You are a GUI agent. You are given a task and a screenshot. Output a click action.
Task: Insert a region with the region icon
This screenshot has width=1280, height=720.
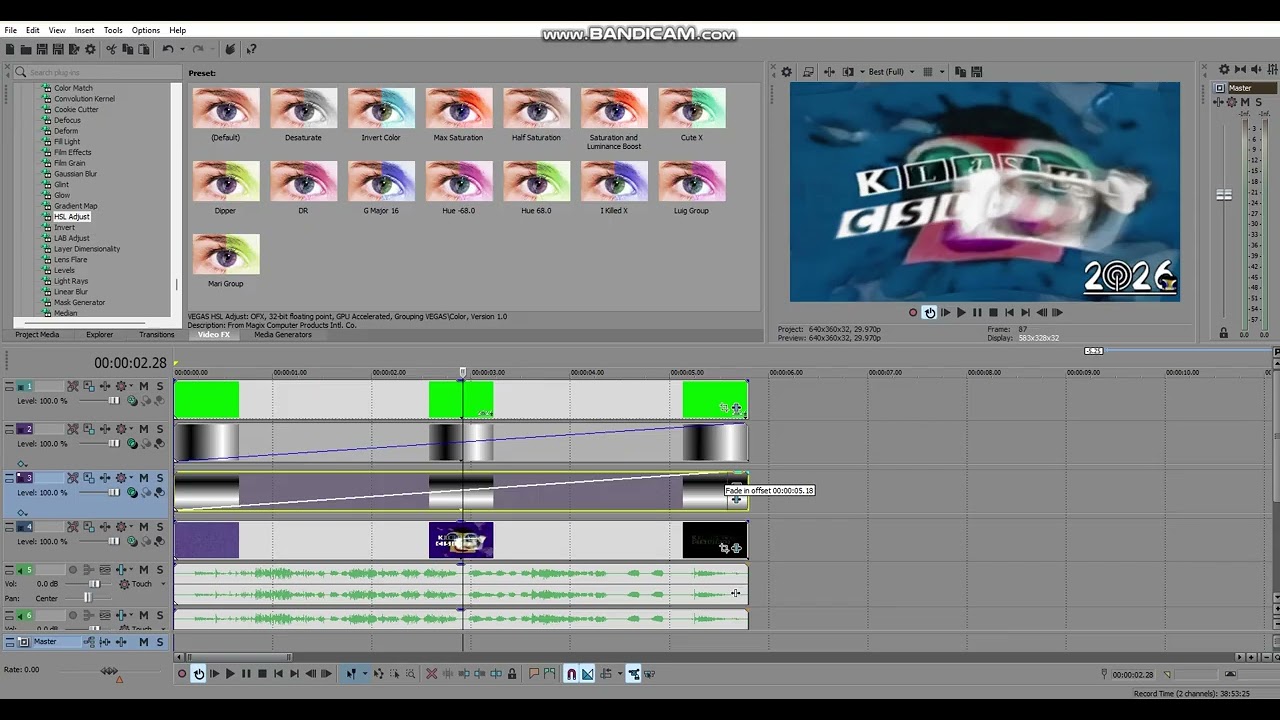tap(550, 674)
